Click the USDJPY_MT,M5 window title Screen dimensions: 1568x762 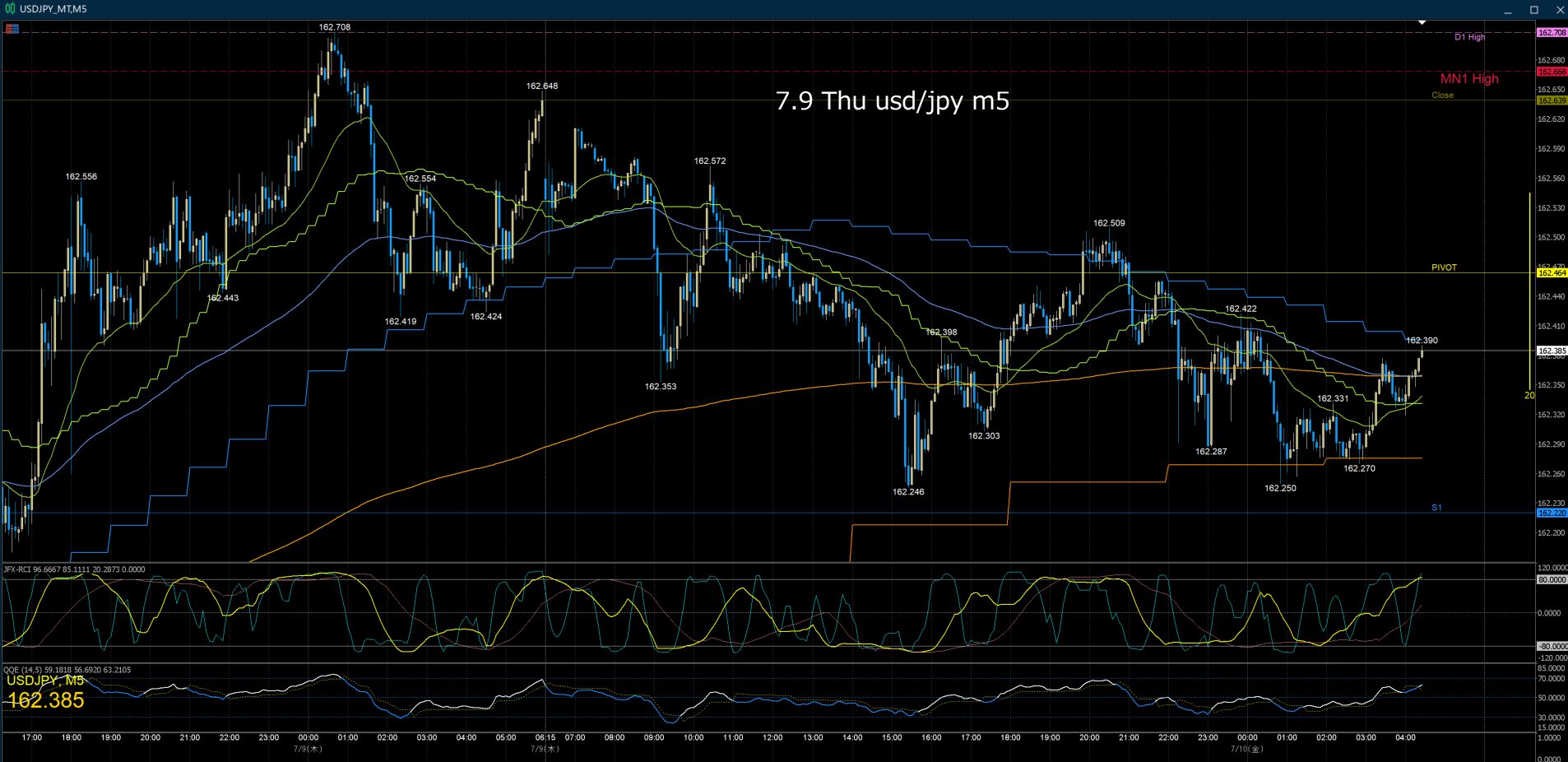click(53, 9)
